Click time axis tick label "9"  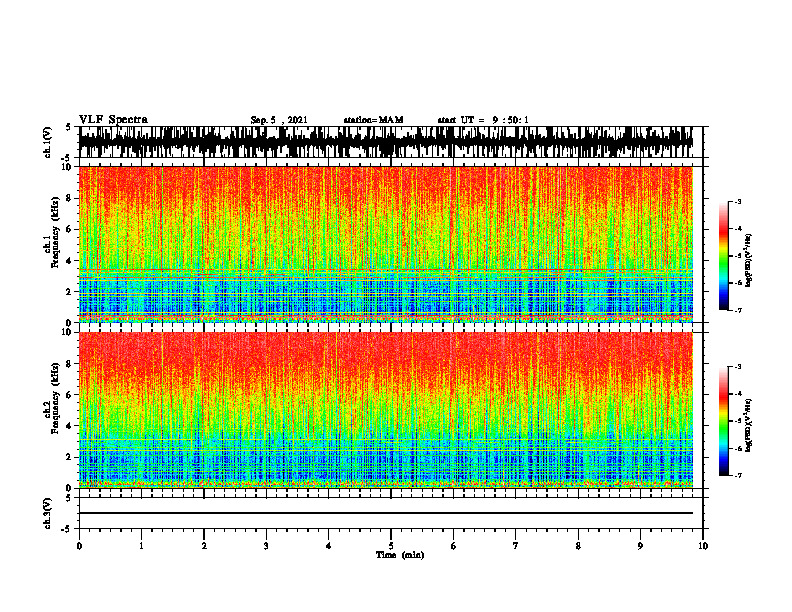click(640, 546)
